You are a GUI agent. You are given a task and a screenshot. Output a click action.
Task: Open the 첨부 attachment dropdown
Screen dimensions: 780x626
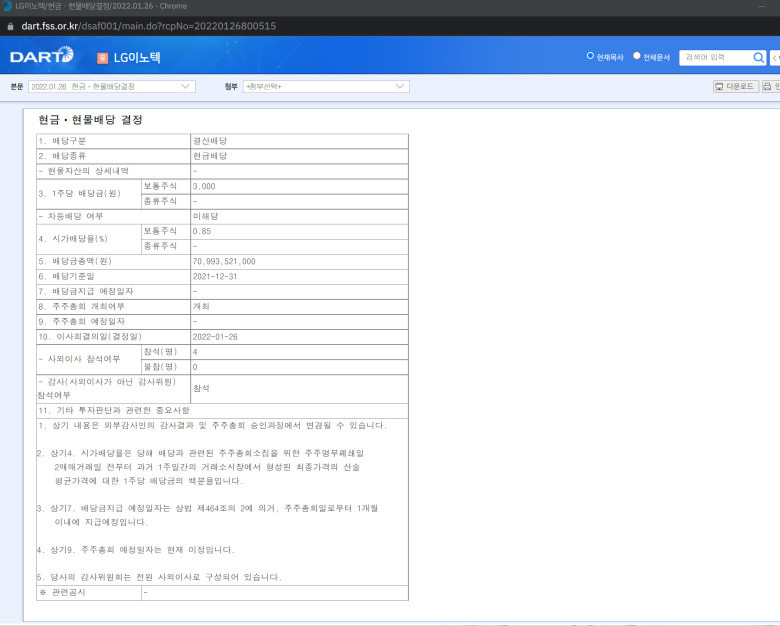click(326, 87)
